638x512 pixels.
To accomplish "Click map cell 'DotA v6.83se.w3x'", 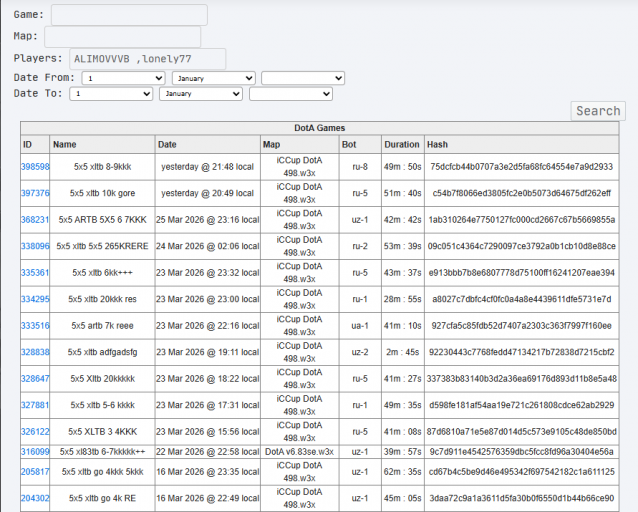I will click(x=299, y=452).
